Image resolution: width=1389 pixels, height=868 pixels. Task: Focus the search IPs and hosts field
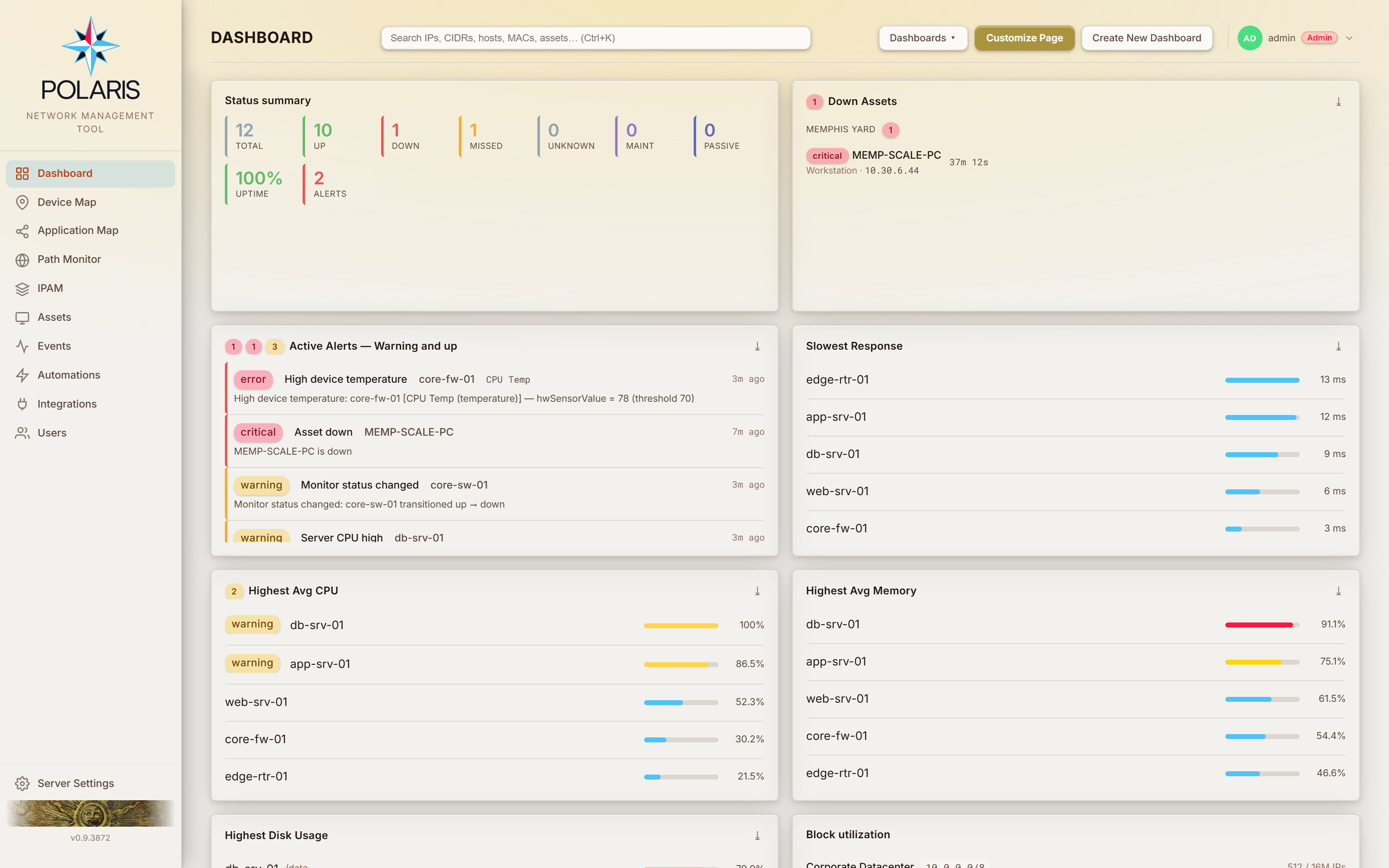pos(595,38)
